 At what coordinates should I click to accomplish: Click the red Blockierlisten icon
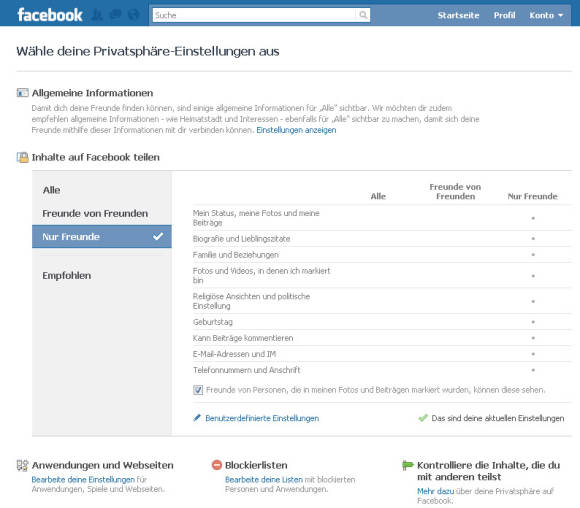[x=216, y=465]
